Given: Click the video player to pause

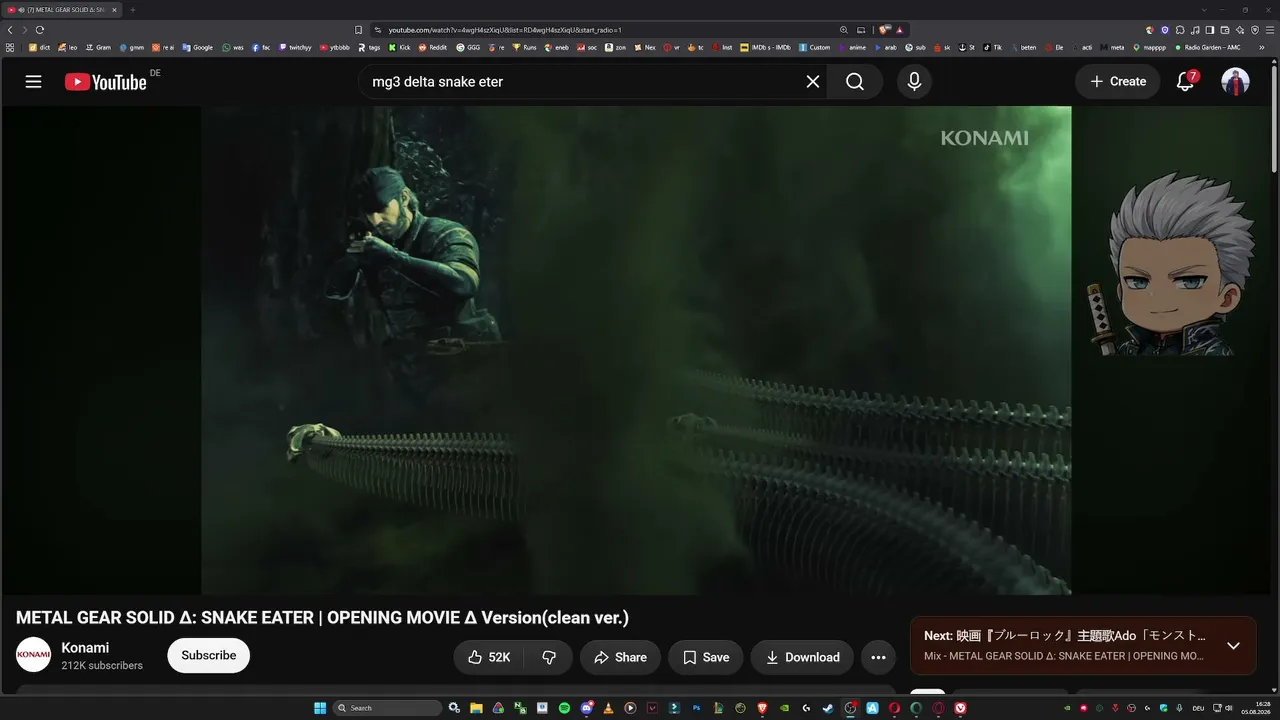Looking at the screenshot, I should click(x=636, y=350).
